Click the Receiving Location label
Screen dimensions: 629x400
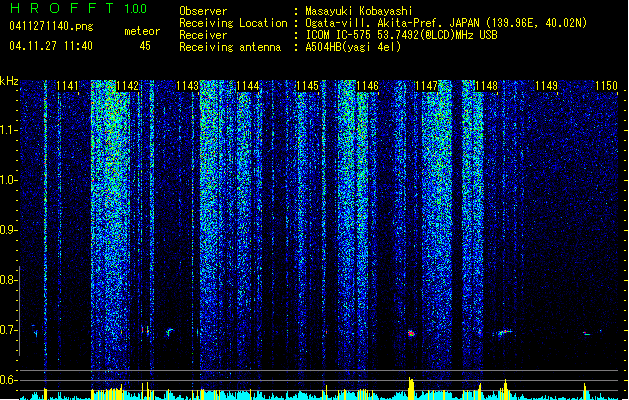click(233, 23)
